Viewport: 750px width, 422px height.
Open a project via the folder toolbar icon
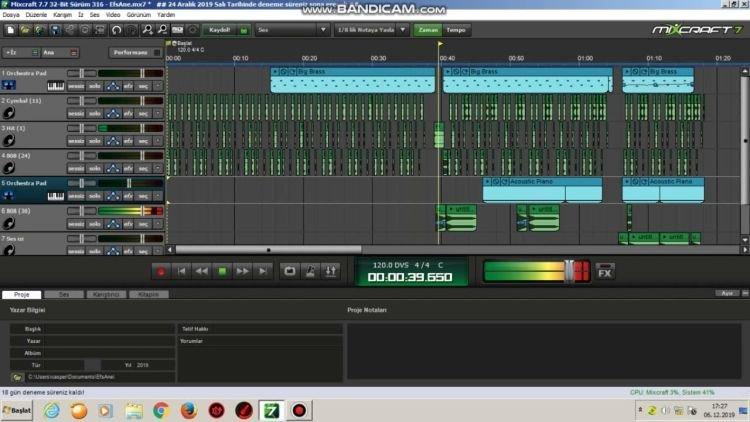pyautogui.click(x=25, y=30)
